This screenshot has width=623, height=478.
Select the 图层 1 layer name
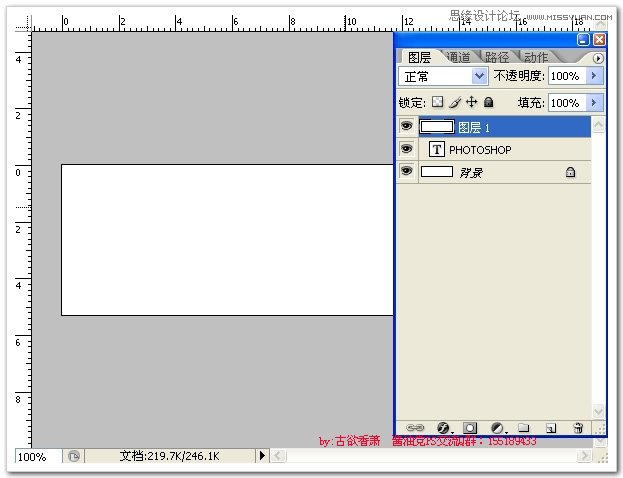(474, 128)
